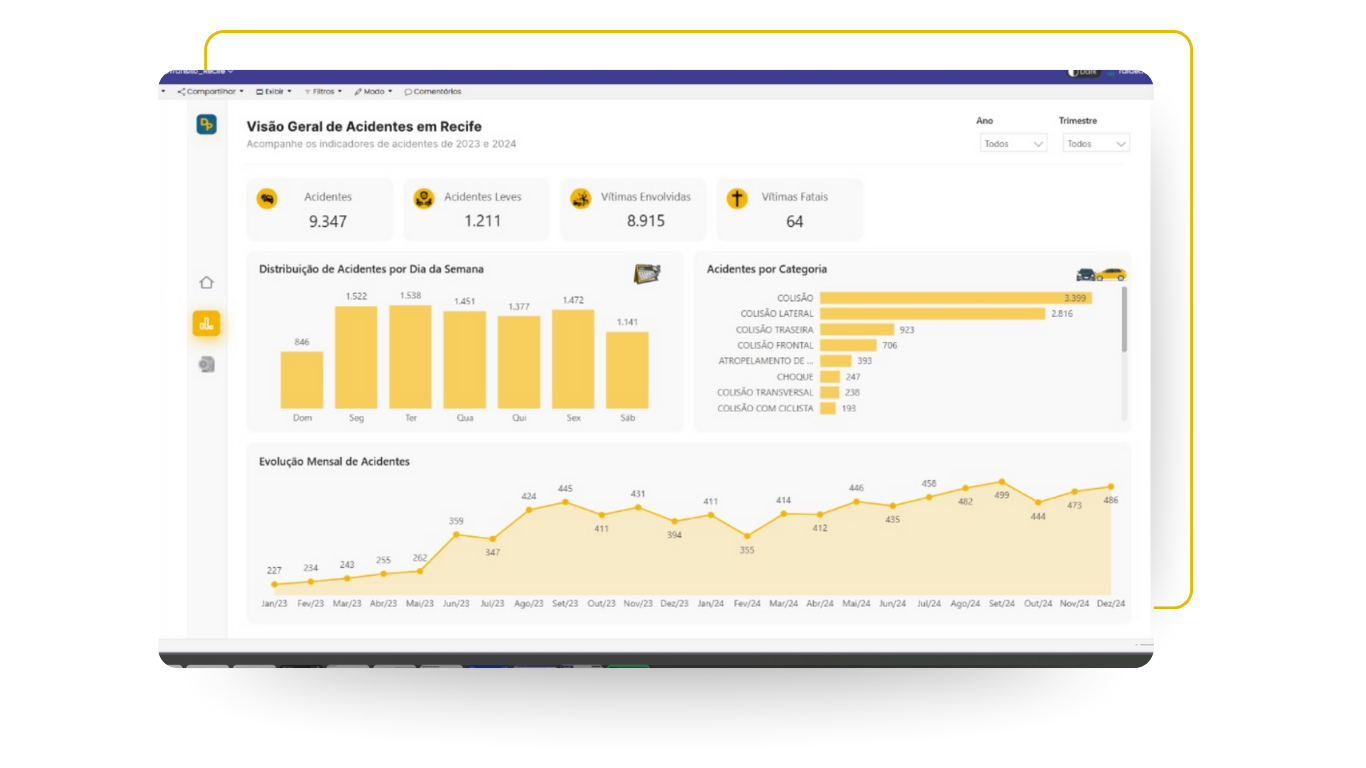Click the Set/24 data point labeled 499

(x=1001, y=482)
